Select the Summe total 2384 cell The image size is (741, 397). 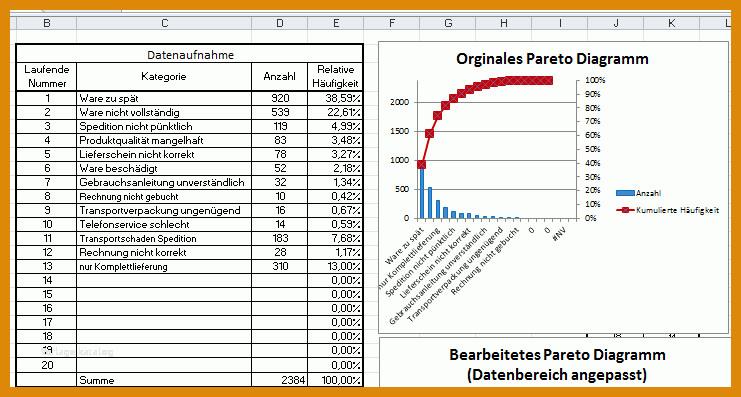pos(279,380)
